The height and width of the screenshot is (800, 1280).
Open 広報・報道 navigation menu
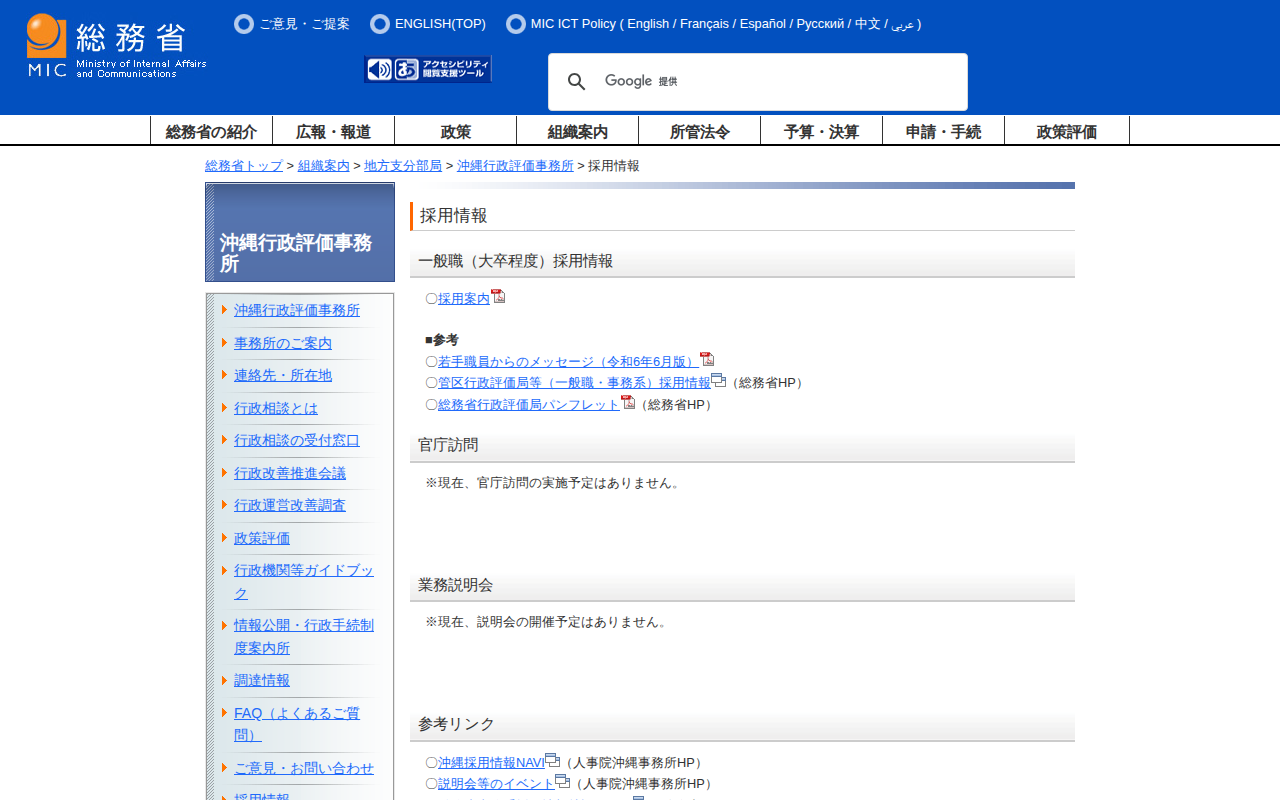[x=333, y=131]
